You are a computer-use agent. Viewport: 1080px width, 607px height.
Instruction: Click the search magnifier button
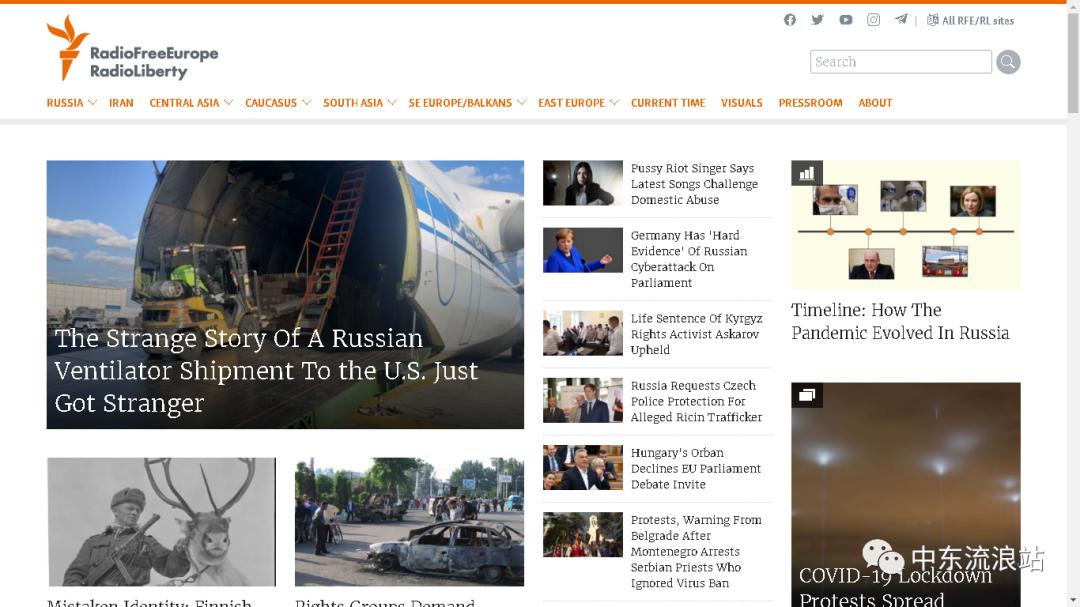1008,62
